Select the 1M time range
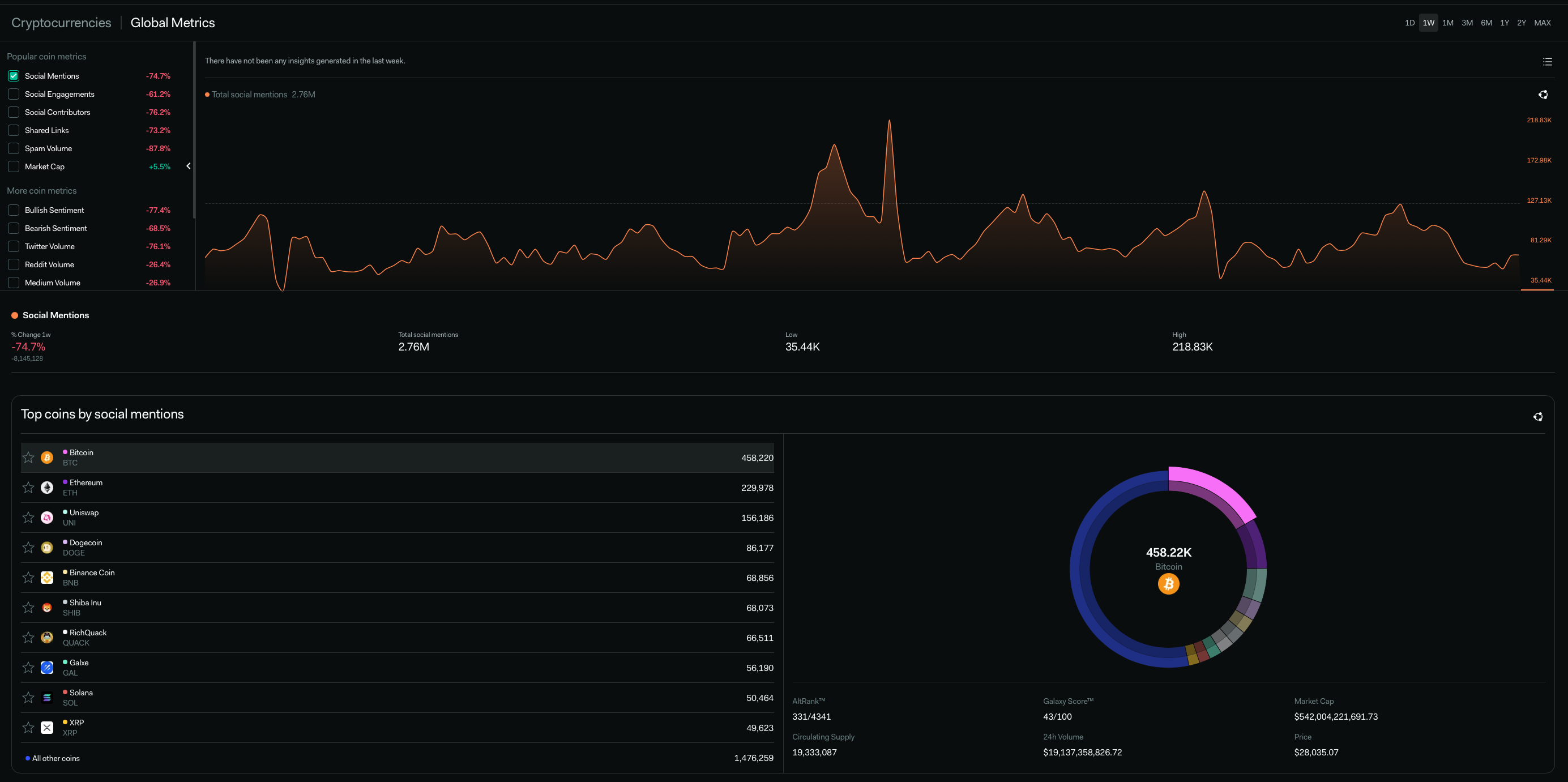The image size is (1568, 782). click(x=1447, y=23)
